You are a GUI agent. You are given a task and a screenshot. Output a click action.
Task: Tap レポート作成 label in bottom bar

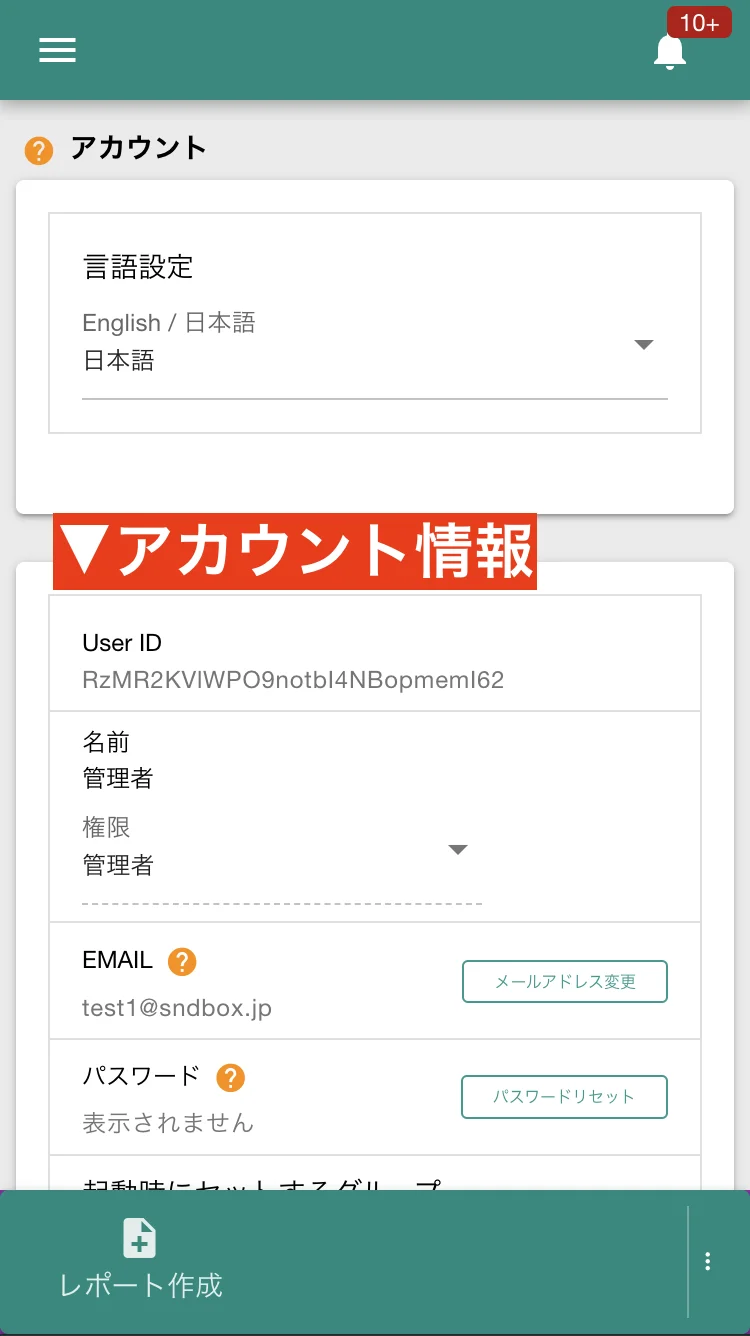point(141,1285)
